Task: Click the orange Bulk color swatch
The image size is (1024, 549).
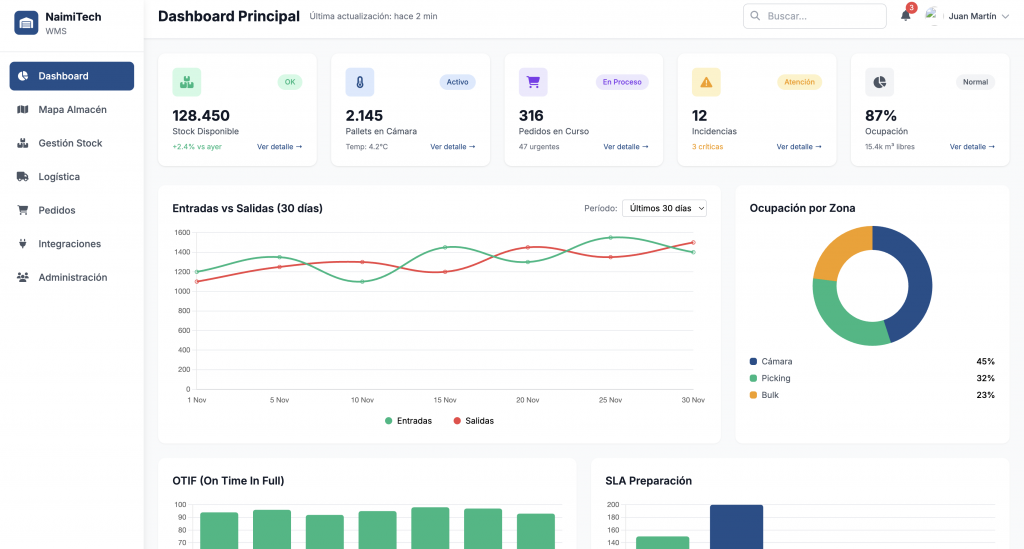Action: [x=753, y=395]
